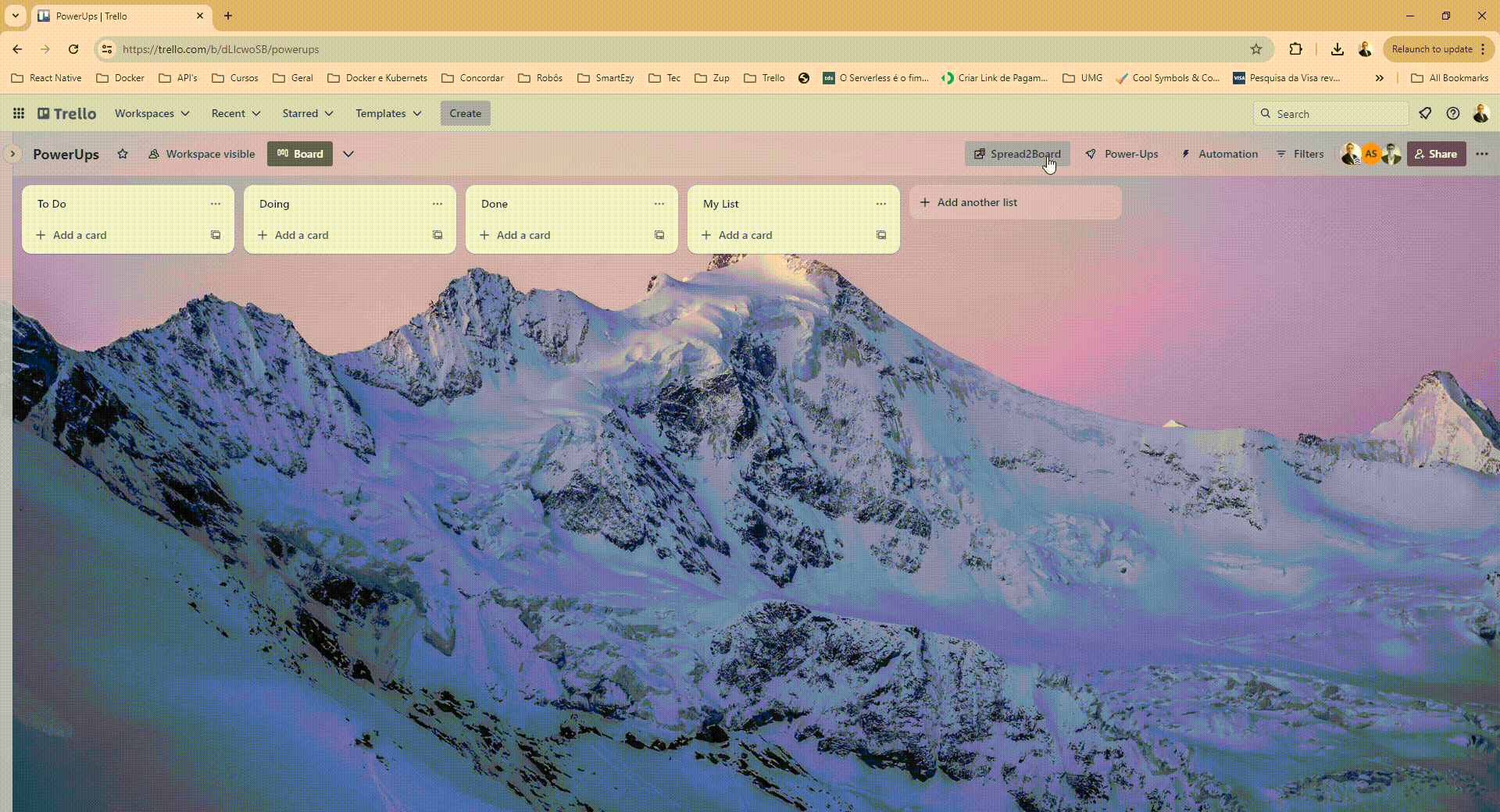1500x812 pixels.
Task: Open the Trello apps grid icon
Action: click(18, 113)
